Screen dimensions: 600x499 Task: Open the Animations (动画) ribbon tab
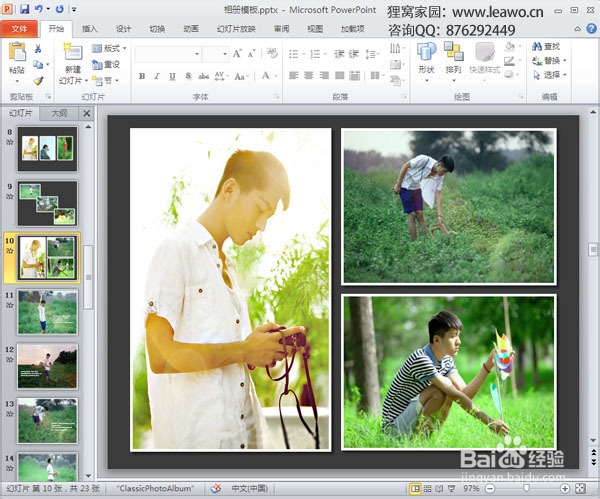191,29
